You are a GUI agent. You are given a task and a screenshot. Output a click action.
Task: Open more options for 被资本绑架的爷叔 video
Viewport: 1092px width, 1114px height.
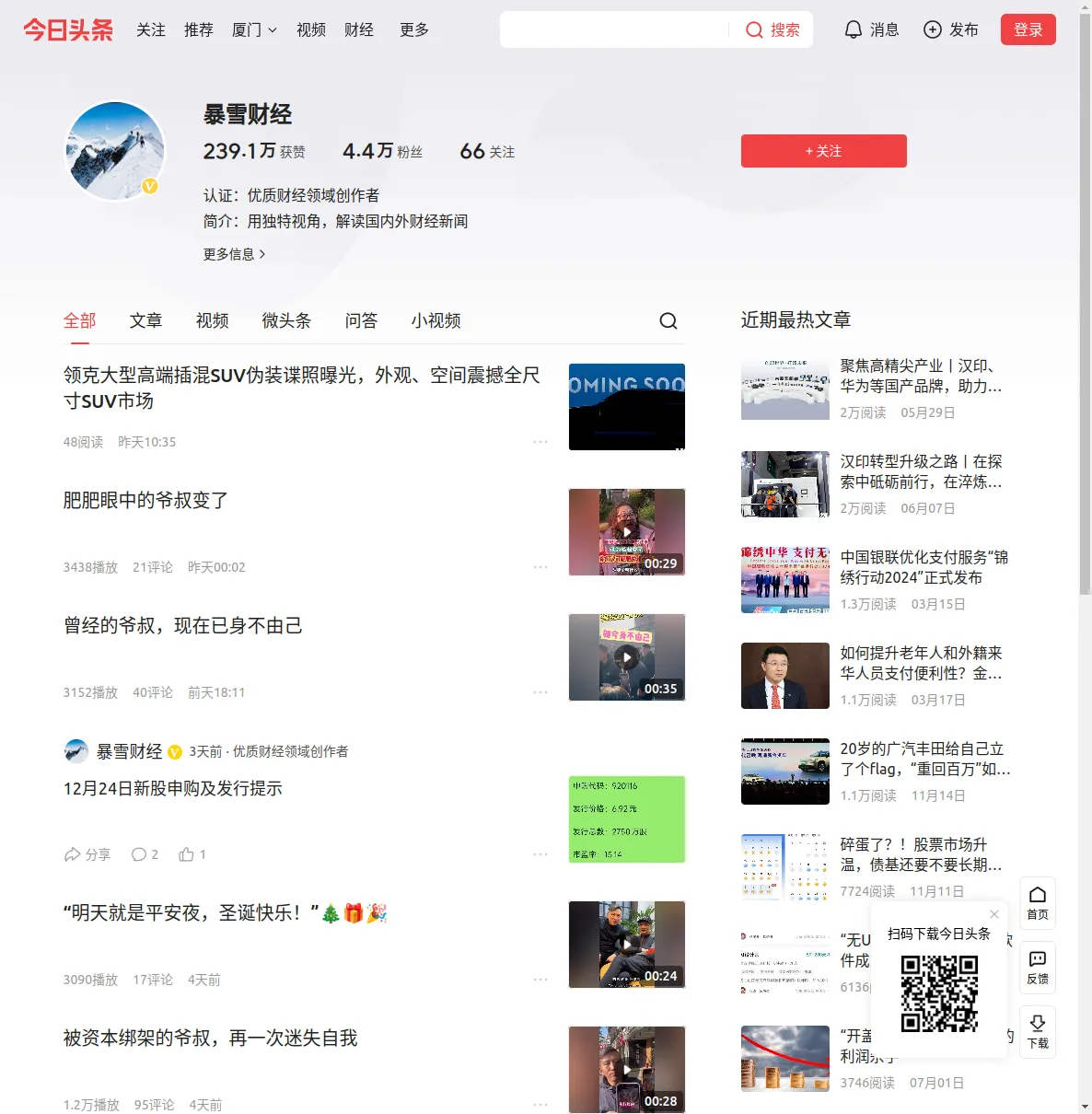[540, 1105]
